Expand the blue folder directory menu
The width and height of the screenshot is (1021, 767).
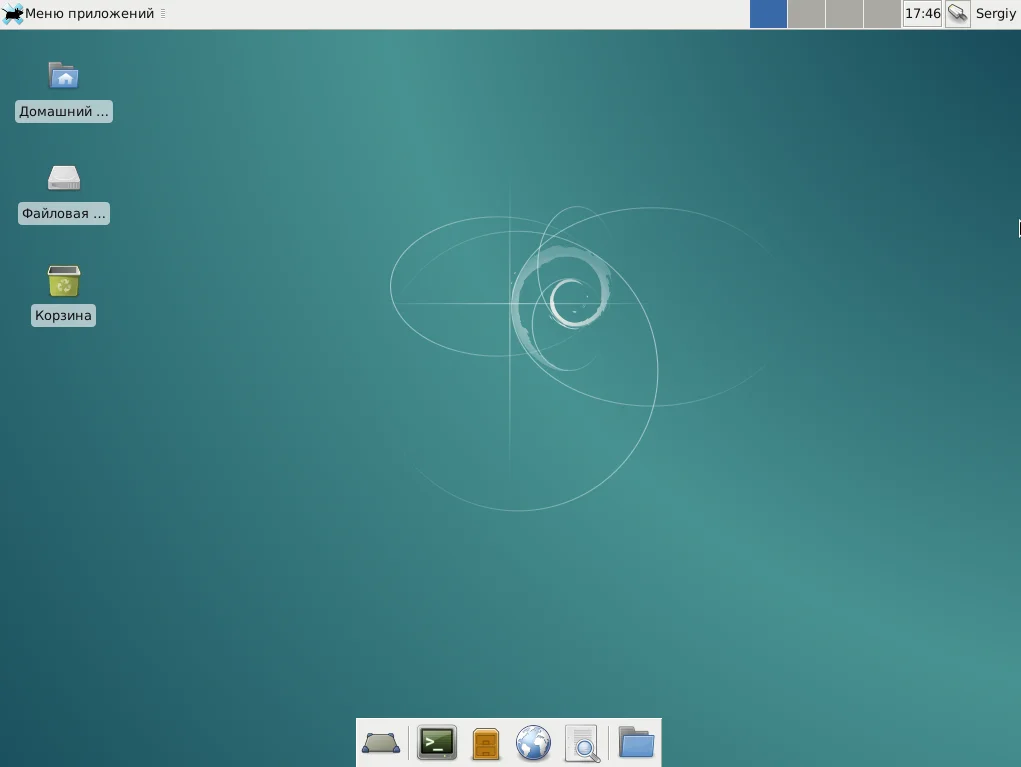(x=635, y=743)
